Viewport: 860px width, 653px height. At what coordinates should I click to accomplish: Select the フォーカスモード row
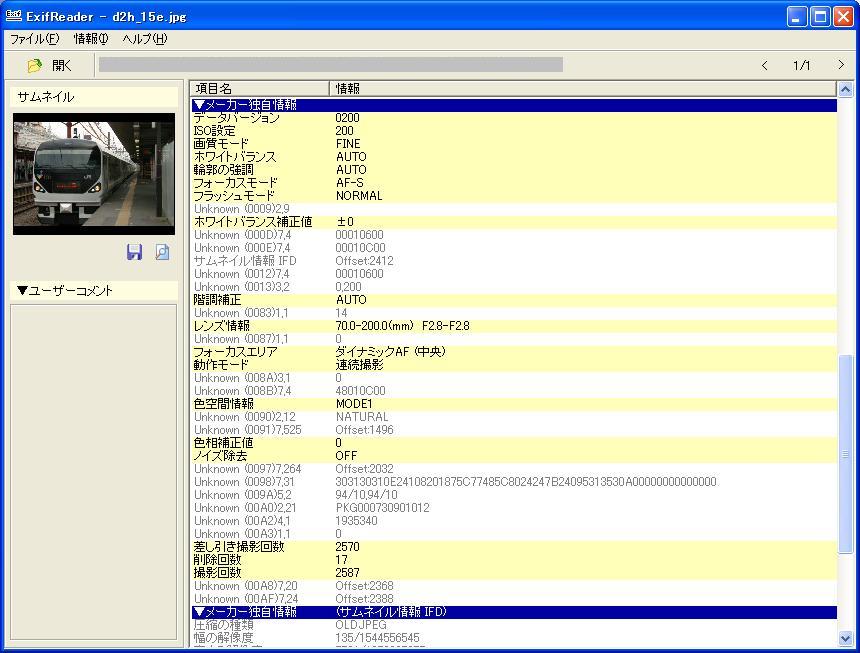click(514, 183)
